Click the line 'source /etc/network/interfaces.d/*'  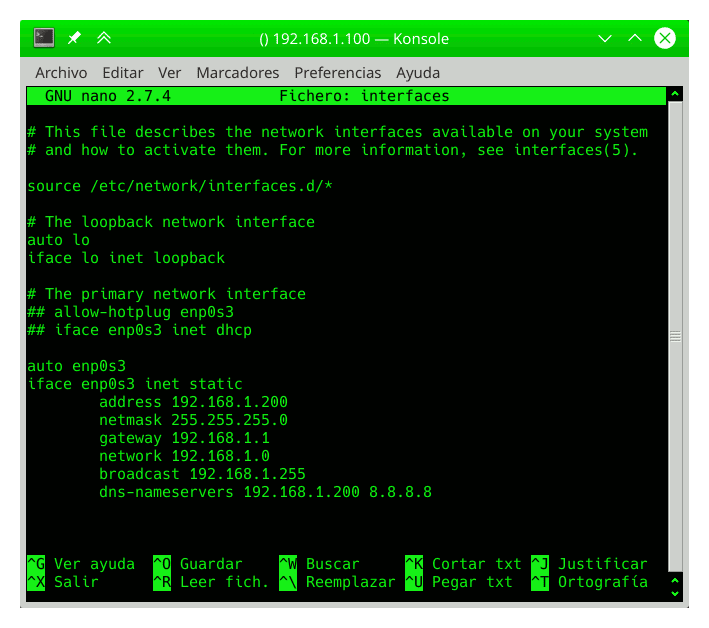[x=180, y=186]
